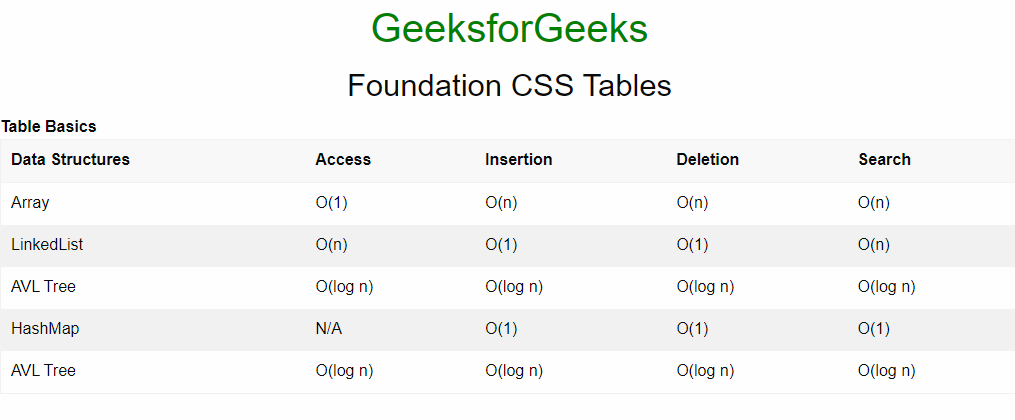
Task: Click the N/A cell in HashMap row
Action: point(329,328)
